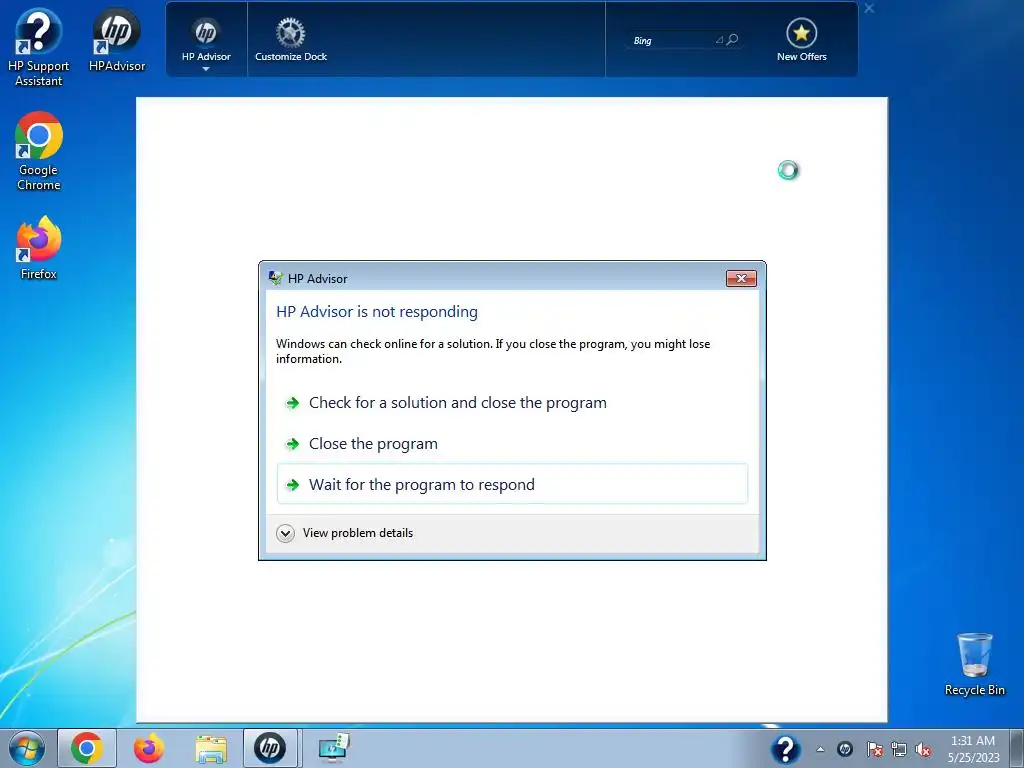Image resolution: width=1024 pixels, height=768 pixels.
Task: Show hidden tray icons arrow
Action: (820, 749)
